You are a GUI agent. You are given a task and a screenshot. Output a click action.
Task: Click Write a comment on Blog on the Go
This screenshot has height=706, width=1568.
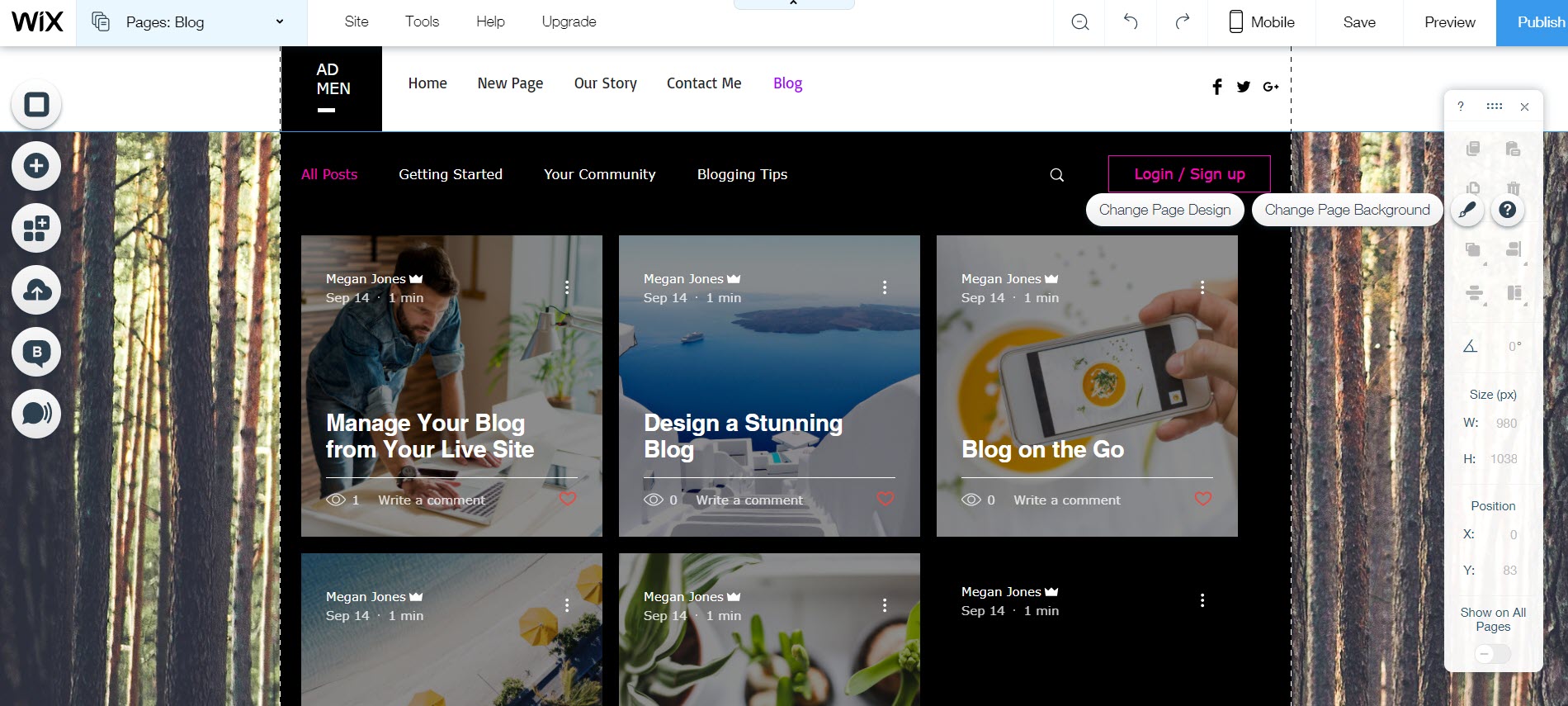click(1067, 500)
